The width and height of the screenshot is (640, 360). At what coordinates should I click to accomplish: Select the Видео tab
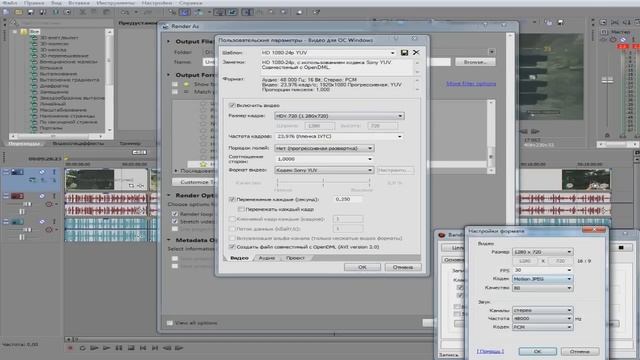click(239, 258)
